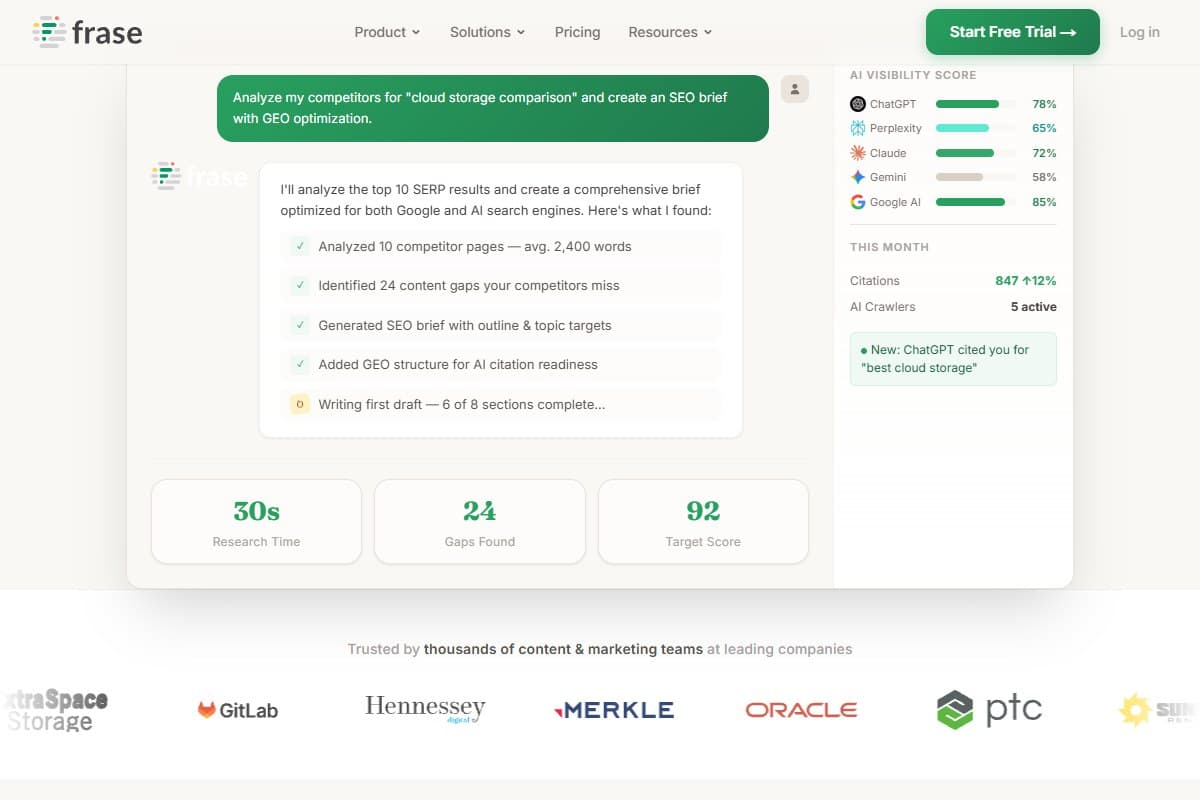Click checkmark beside Generated SEO brief
The image size is (1200, 800).
point(300,325)
